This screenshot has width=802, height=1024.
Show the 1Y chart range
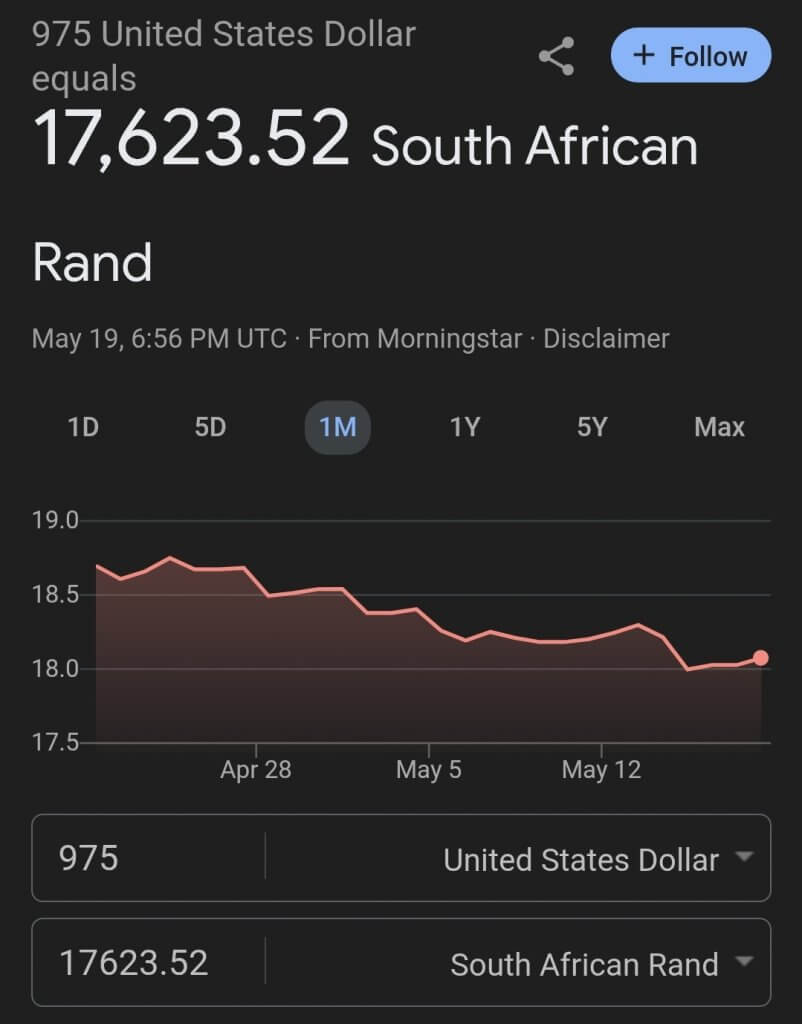[x=465, y=427]
